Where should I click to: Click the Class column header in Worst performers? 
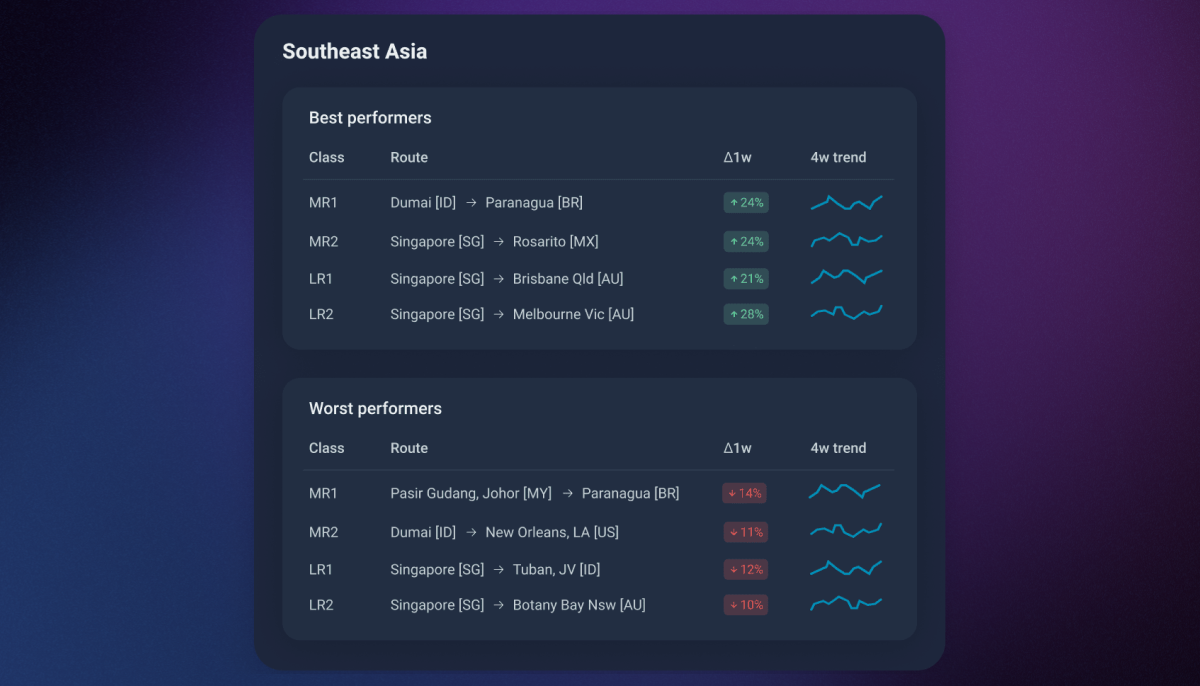(326, 449)
